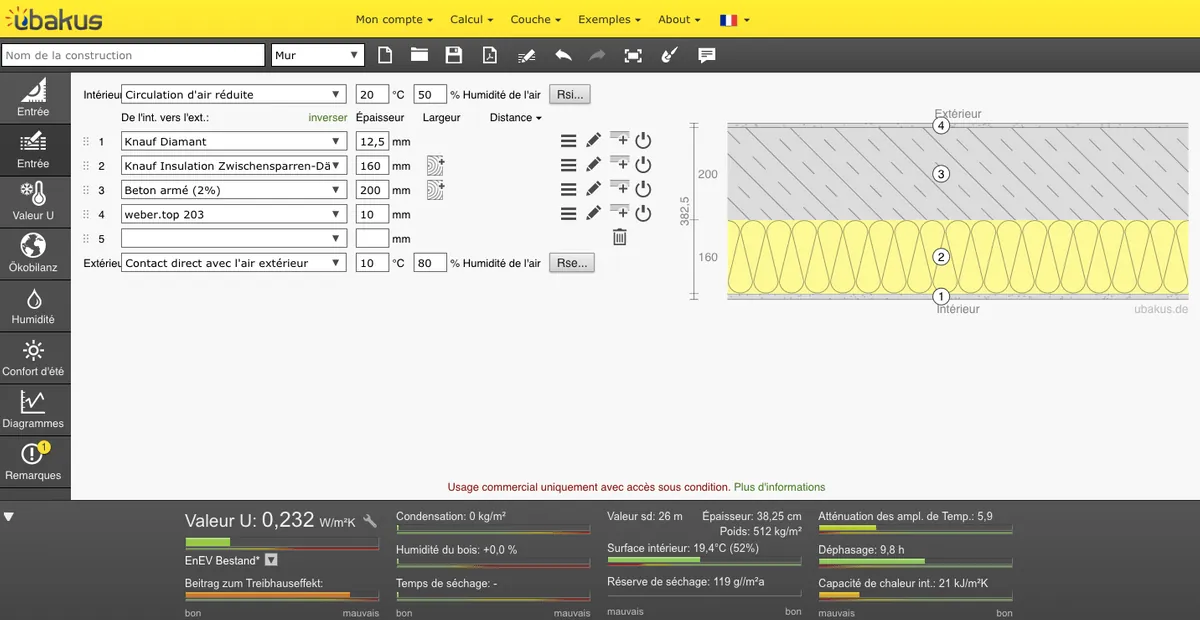The image size is (1200, 620).
Task: Open the Knauf Diamant material dropdown
Action: tap(234, 141)
